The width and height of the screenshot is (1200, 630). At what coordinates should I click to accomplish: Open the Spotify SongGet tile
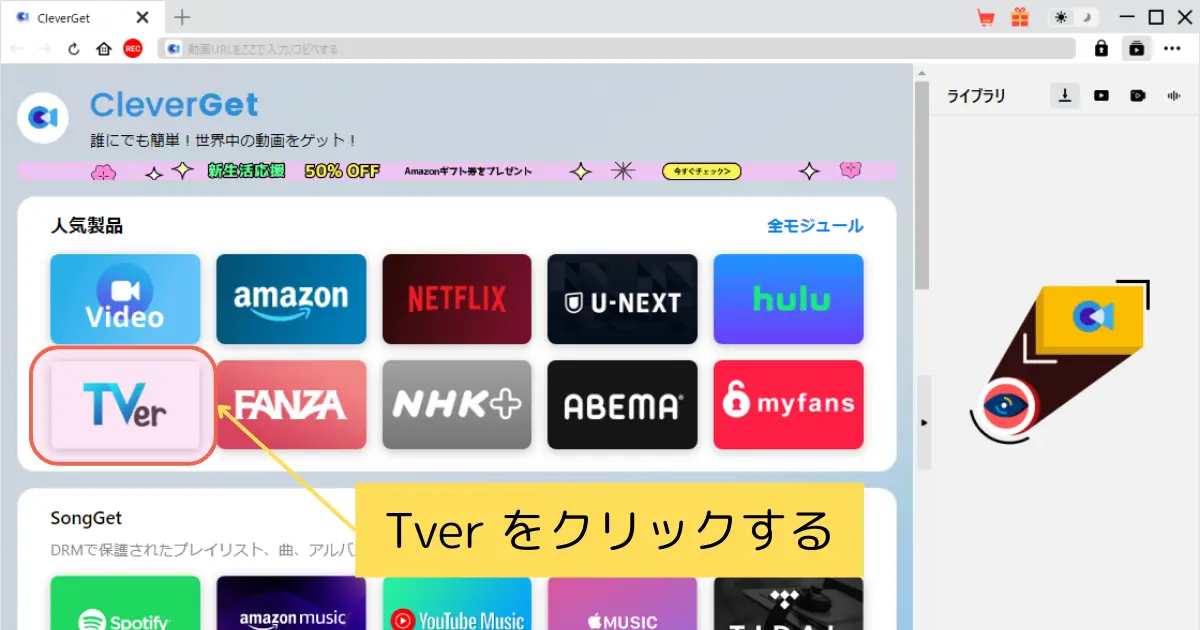coord(125,603)
